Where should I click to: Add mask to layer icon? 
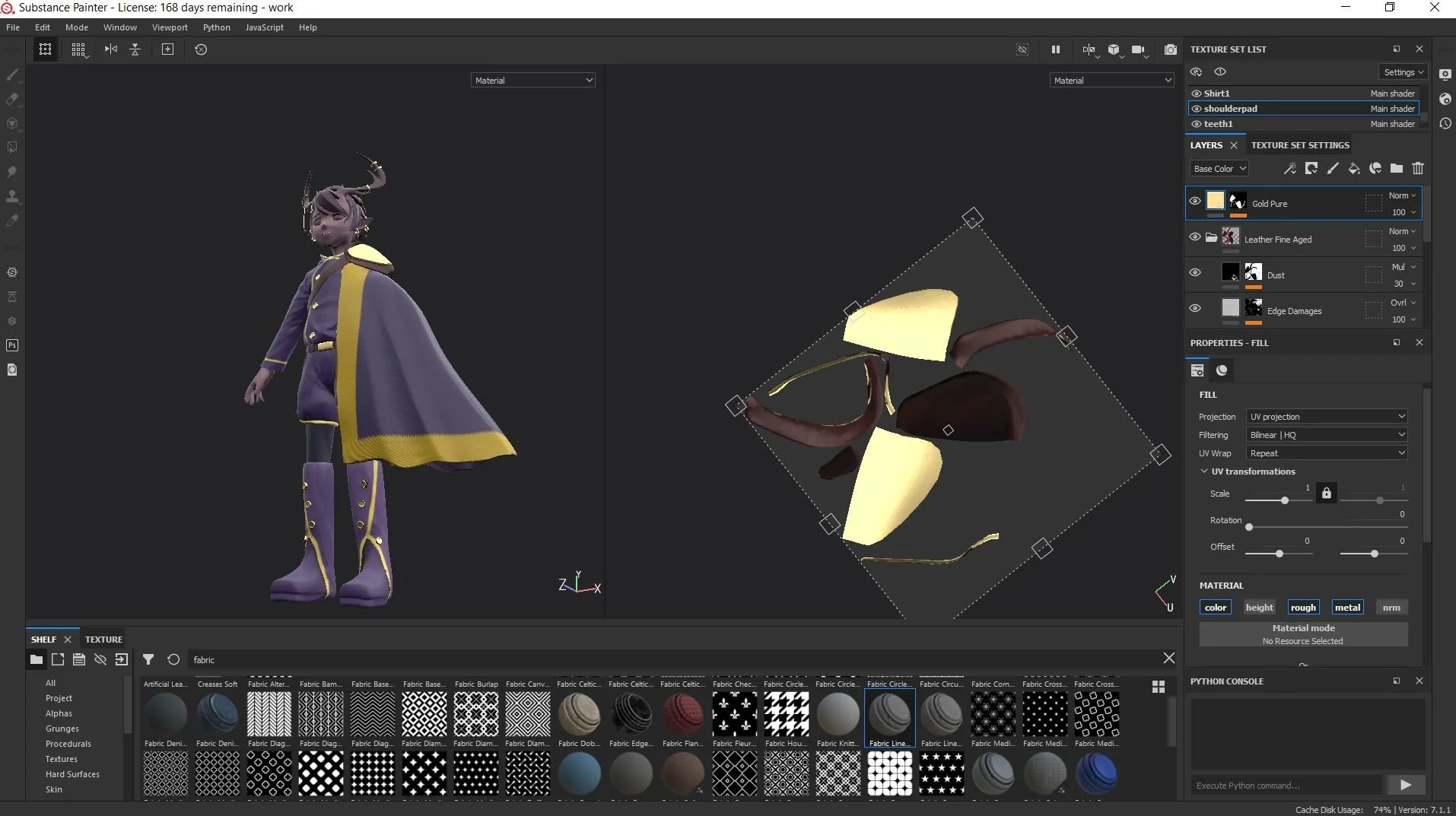[1311, 169]
